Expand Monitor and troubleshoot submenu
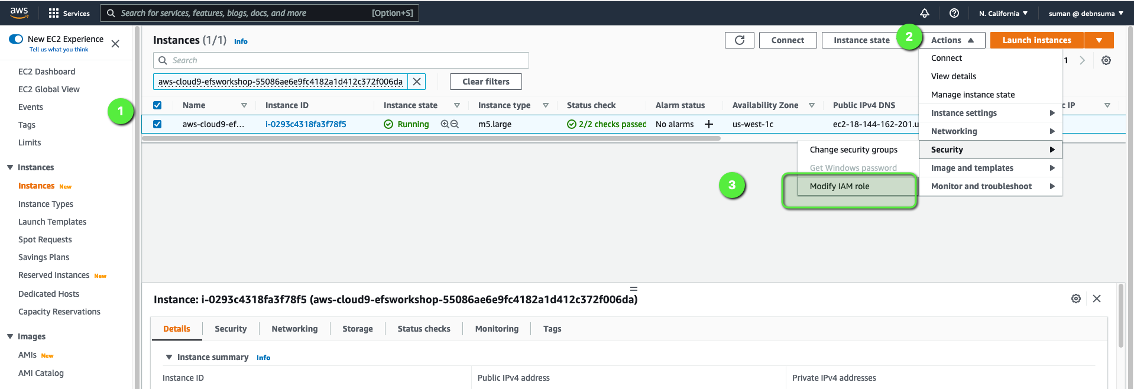This screenshot has height=389, width=1135. 990,186
